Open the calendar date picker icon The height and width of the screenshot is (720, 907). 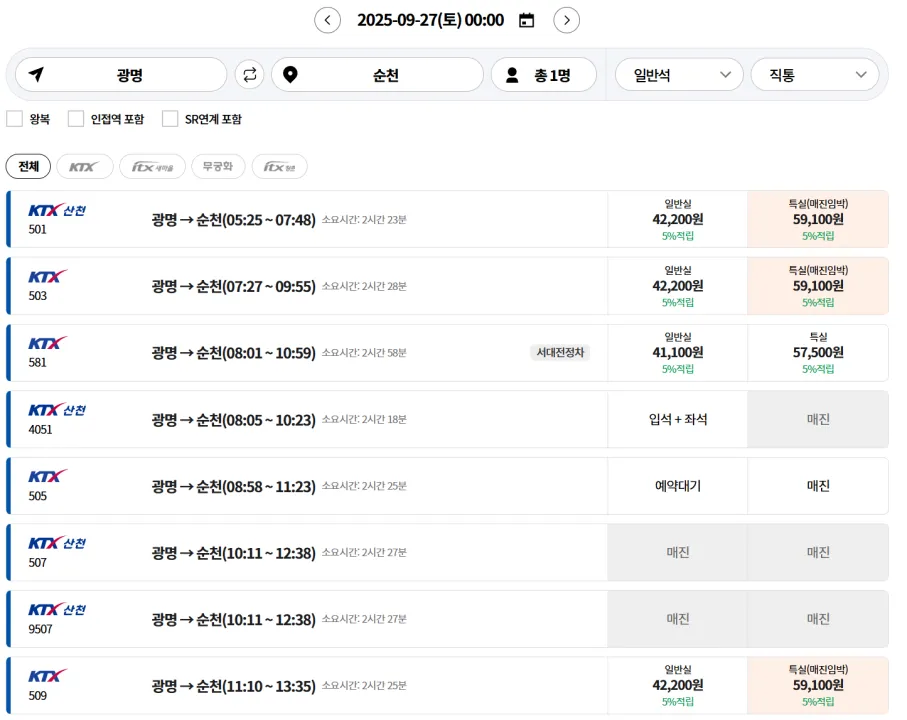[x=526, y=20]
